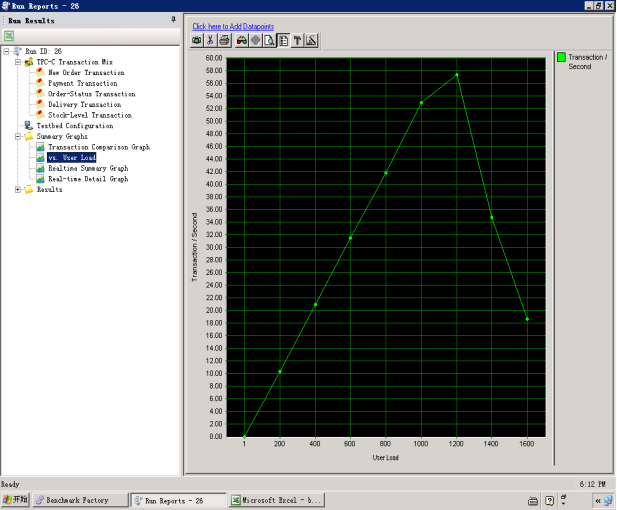Click the New Order Transaction icon
The width and height of the screenshot is (617, 510).
coord(40,72)
